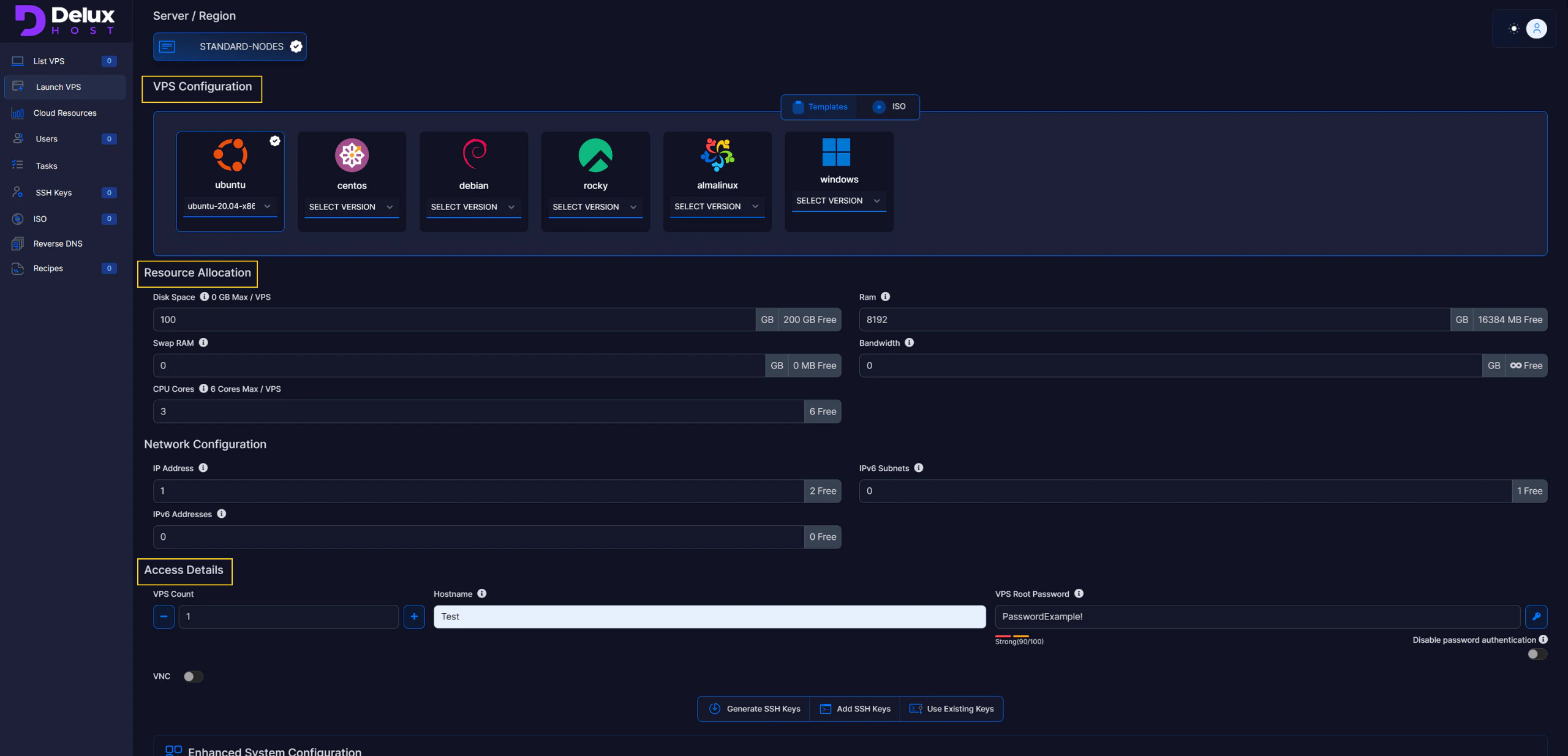Click the light mode sun icon
The height and width of the screenshot is (756, 1568).
[x=1513, y=29]
